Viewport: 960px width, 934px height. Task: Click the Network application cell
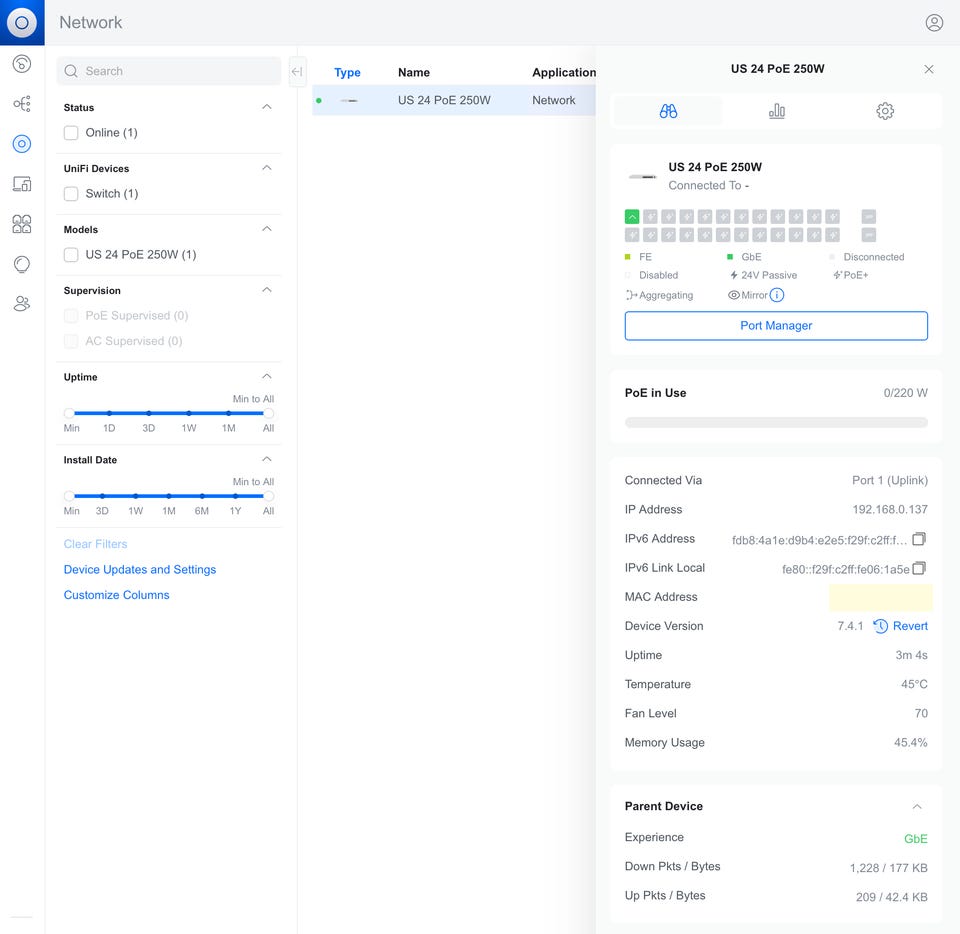[x=553, y=100]
